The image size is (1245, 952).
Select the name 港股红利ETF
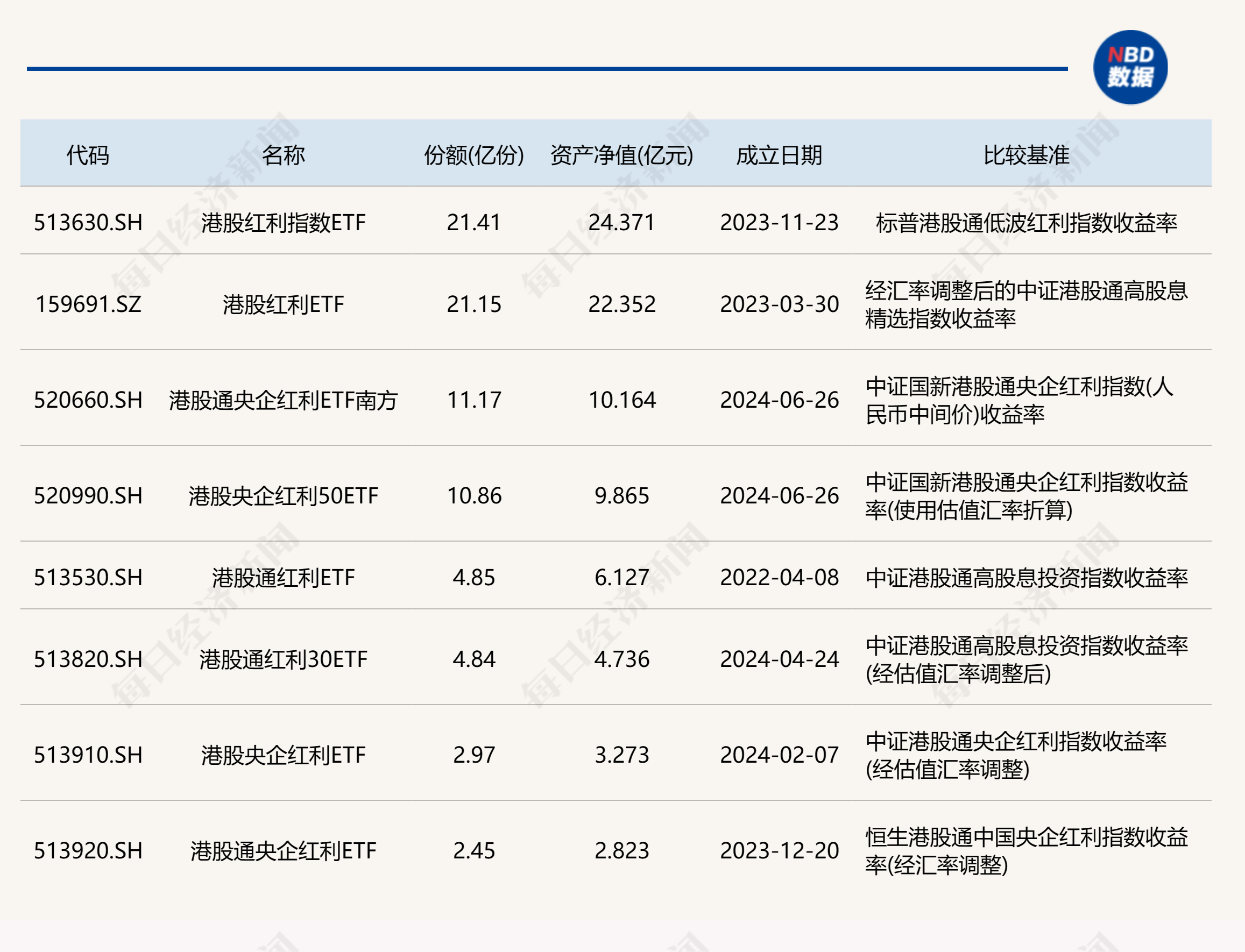284,304
